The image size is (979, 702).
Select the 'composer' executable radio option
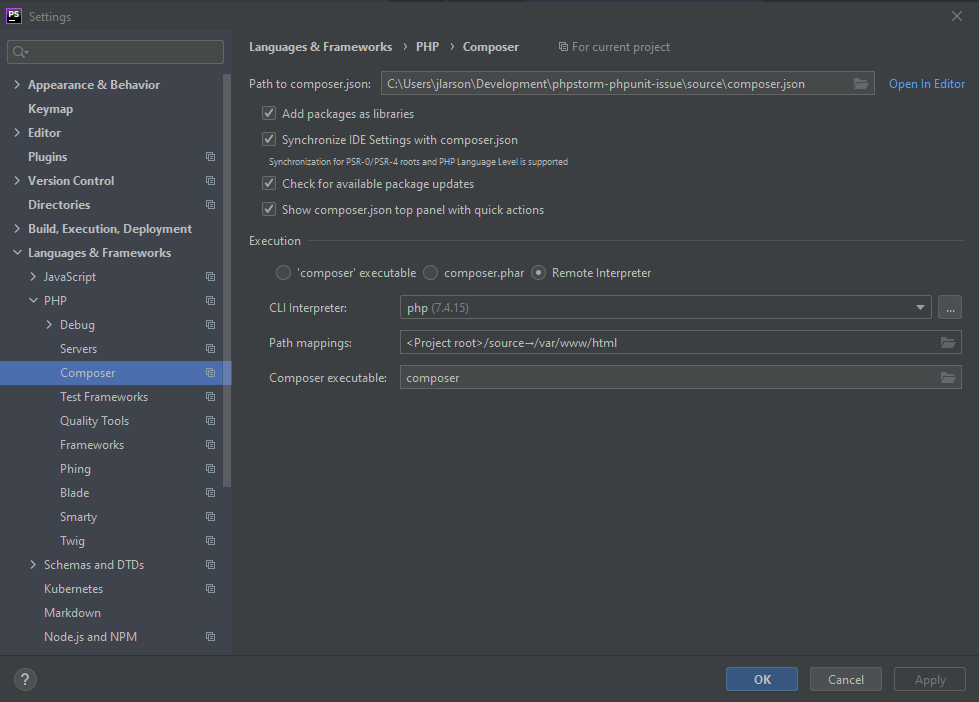(283, 273)
